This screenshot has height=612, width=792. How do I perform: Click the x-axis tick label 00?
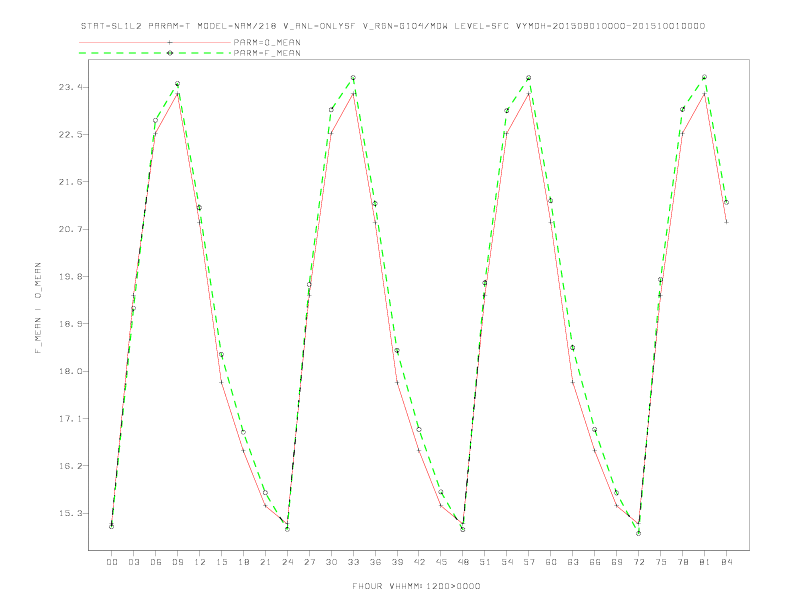point(112,562)
